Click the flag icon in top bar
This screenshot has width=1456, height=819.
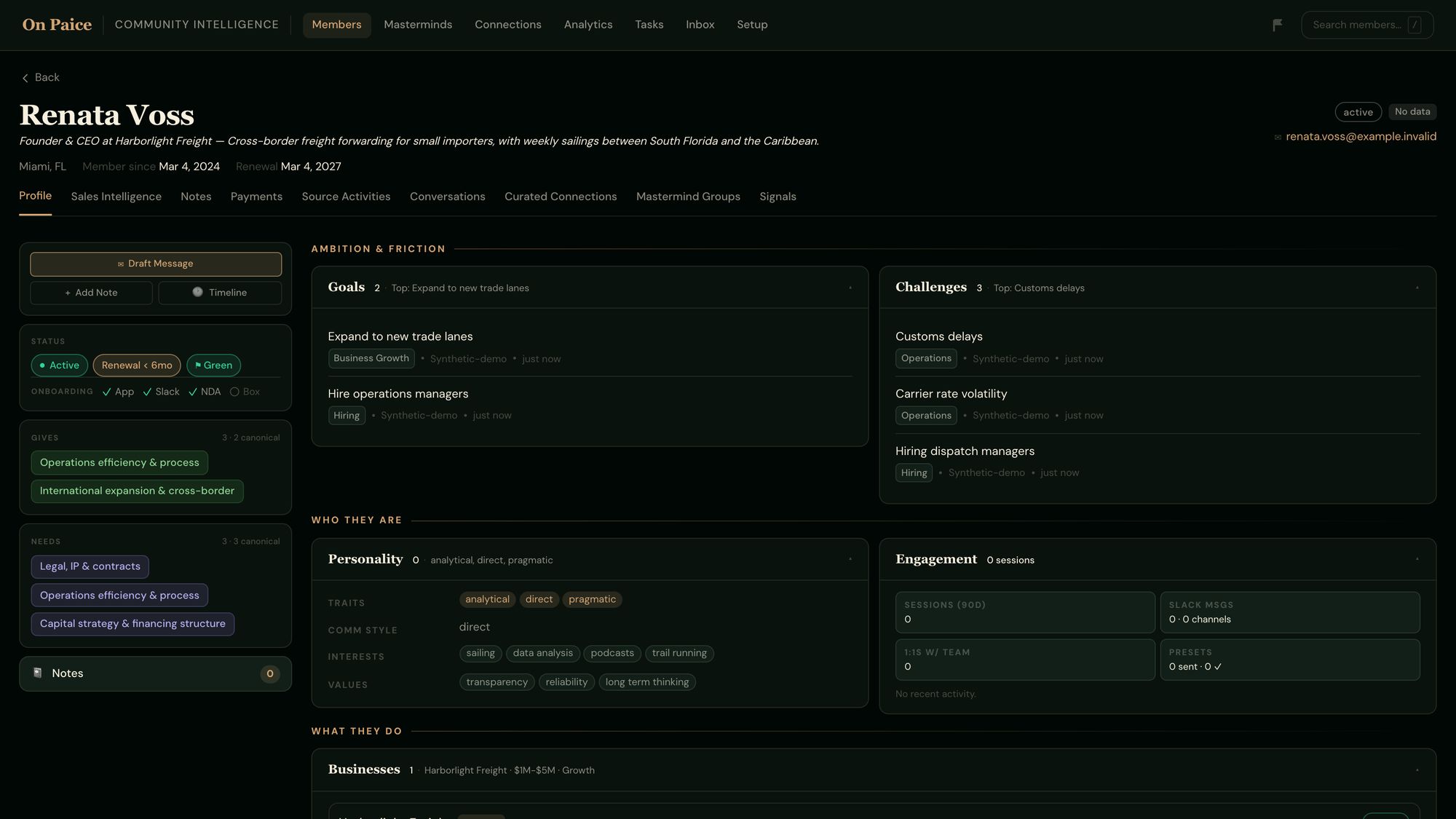[1277, 25]
